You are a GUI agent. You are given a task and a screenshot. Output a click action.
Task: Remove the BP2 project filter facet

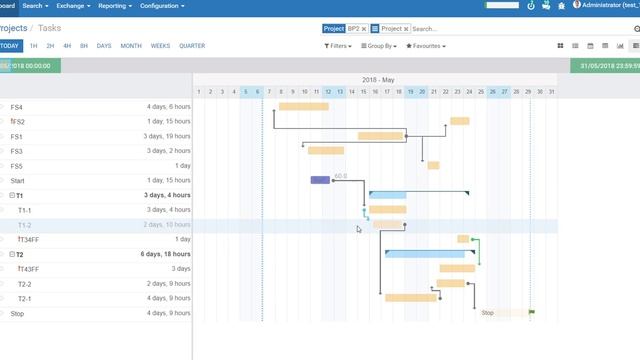(364, 29)
